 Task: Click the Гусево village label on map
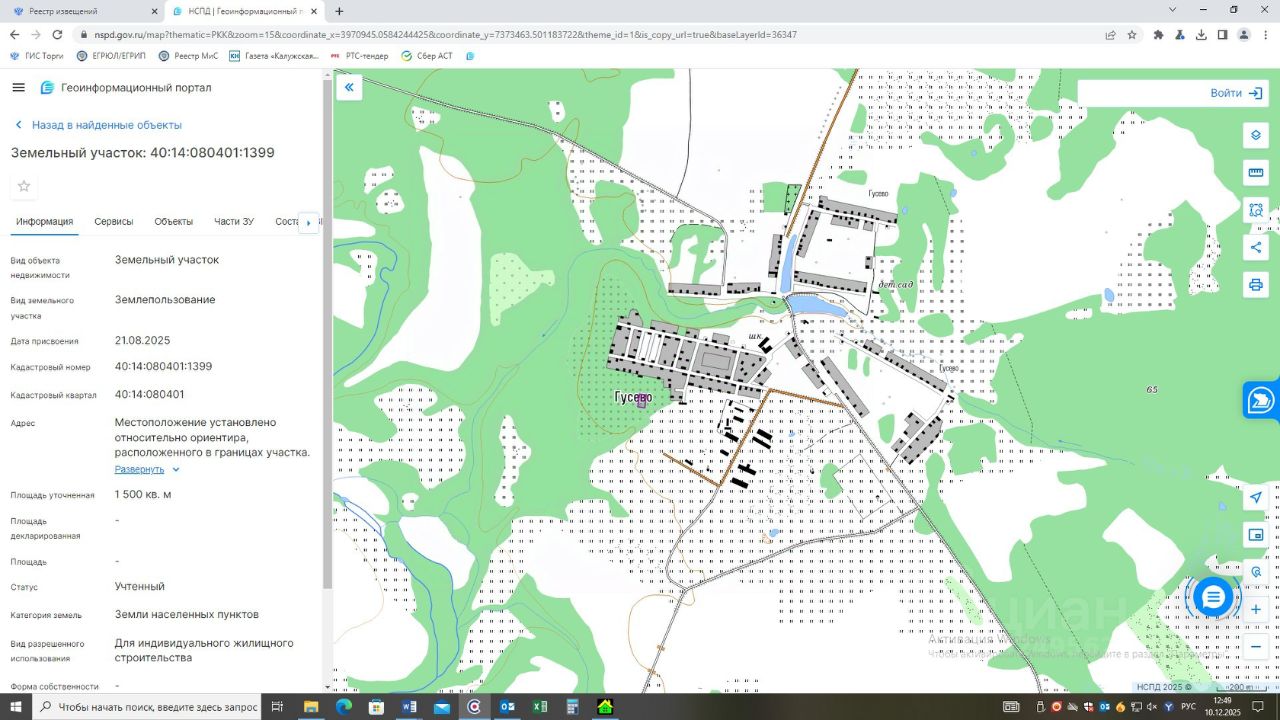(x=633, y=397)
